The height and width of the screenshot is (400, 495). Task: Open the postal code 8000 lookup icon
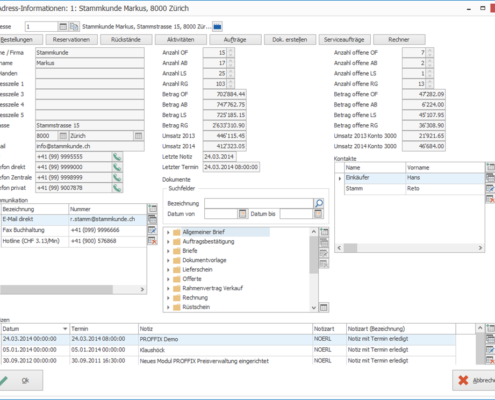click(63, 136)
